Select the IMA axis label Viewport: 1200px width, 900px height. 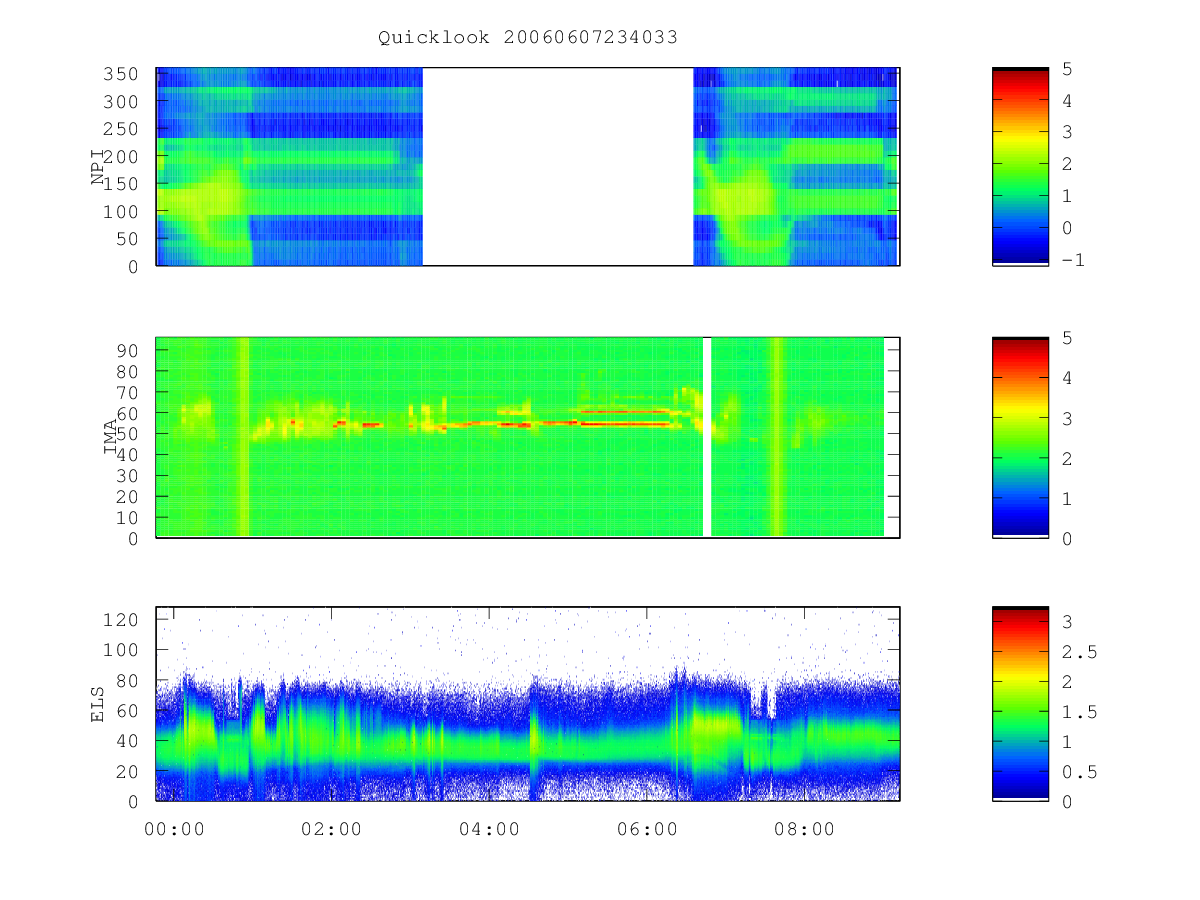point(110,437)
